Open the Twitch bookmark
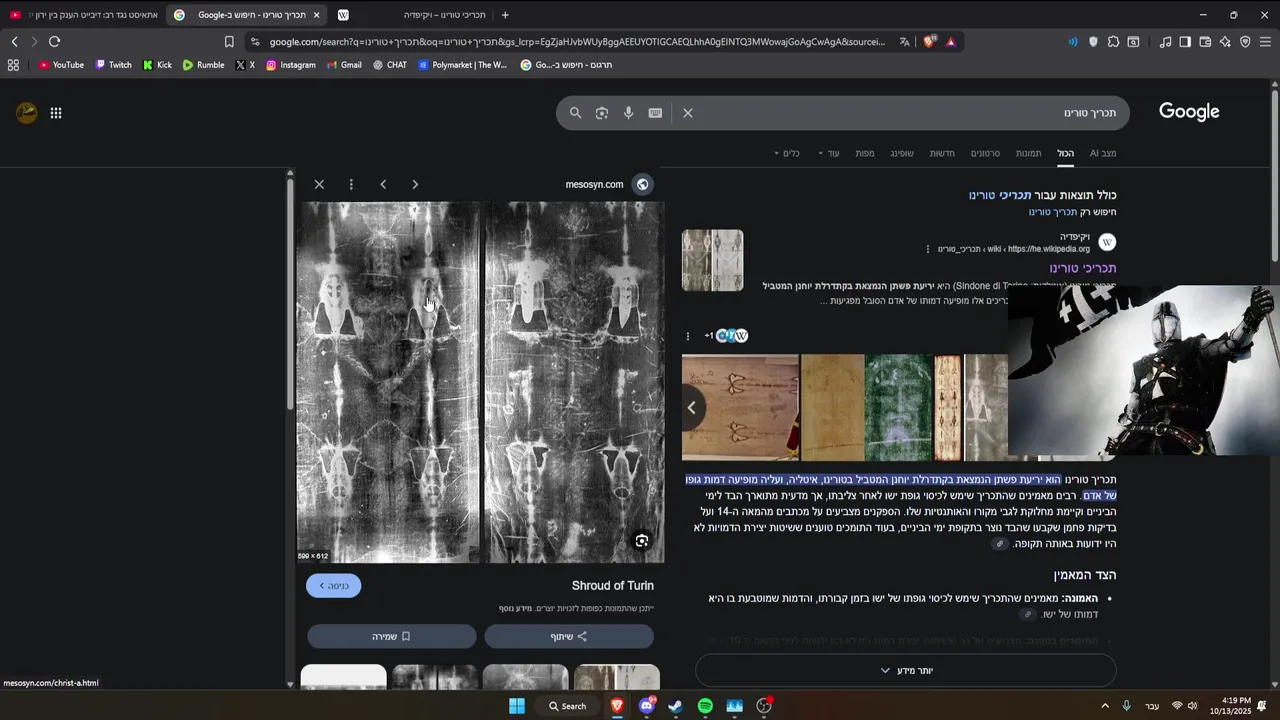This screenshot has height=720, width=1280. click(x=113, y=65)
